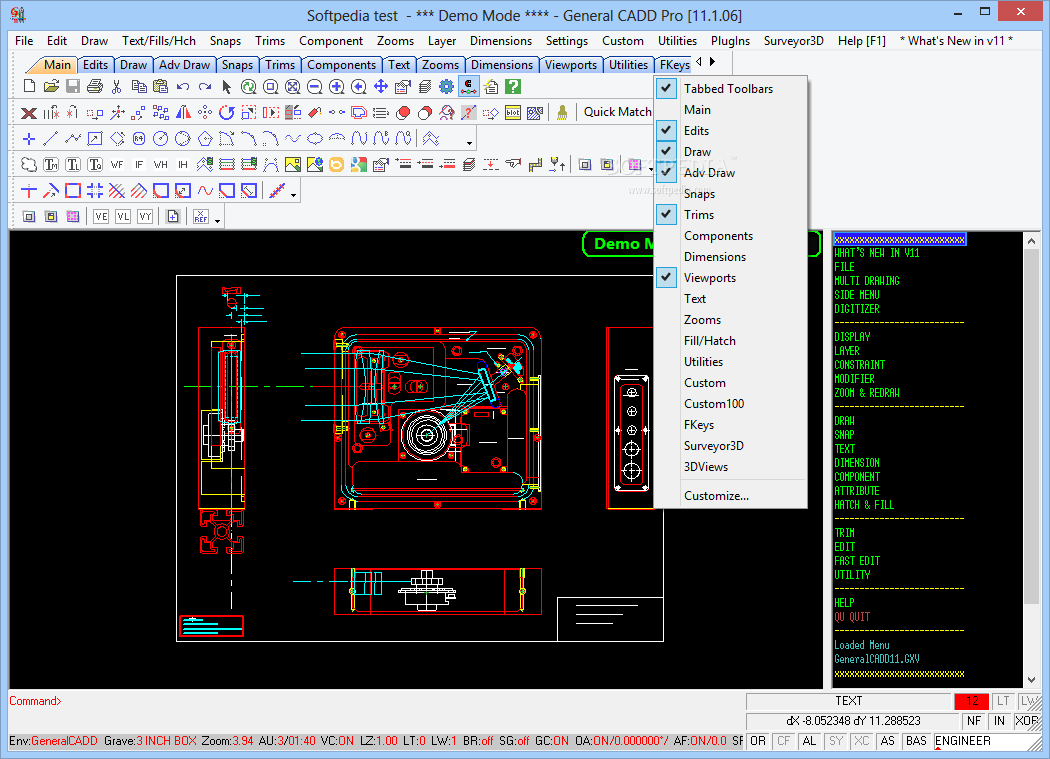This screenshot has width=1050, height=759.
Task: Click the VE viewport icon
Action: (x=101, y=216)
